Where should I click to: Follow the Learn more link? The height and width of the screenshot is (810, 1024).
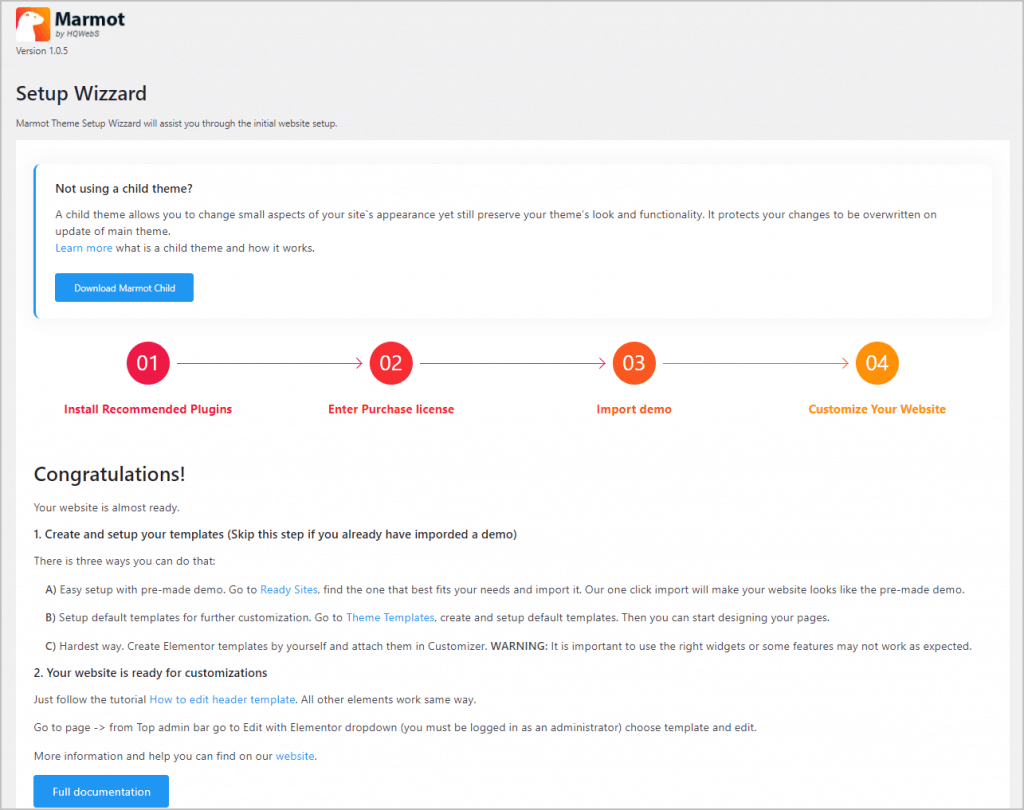[x=84, y=248]
